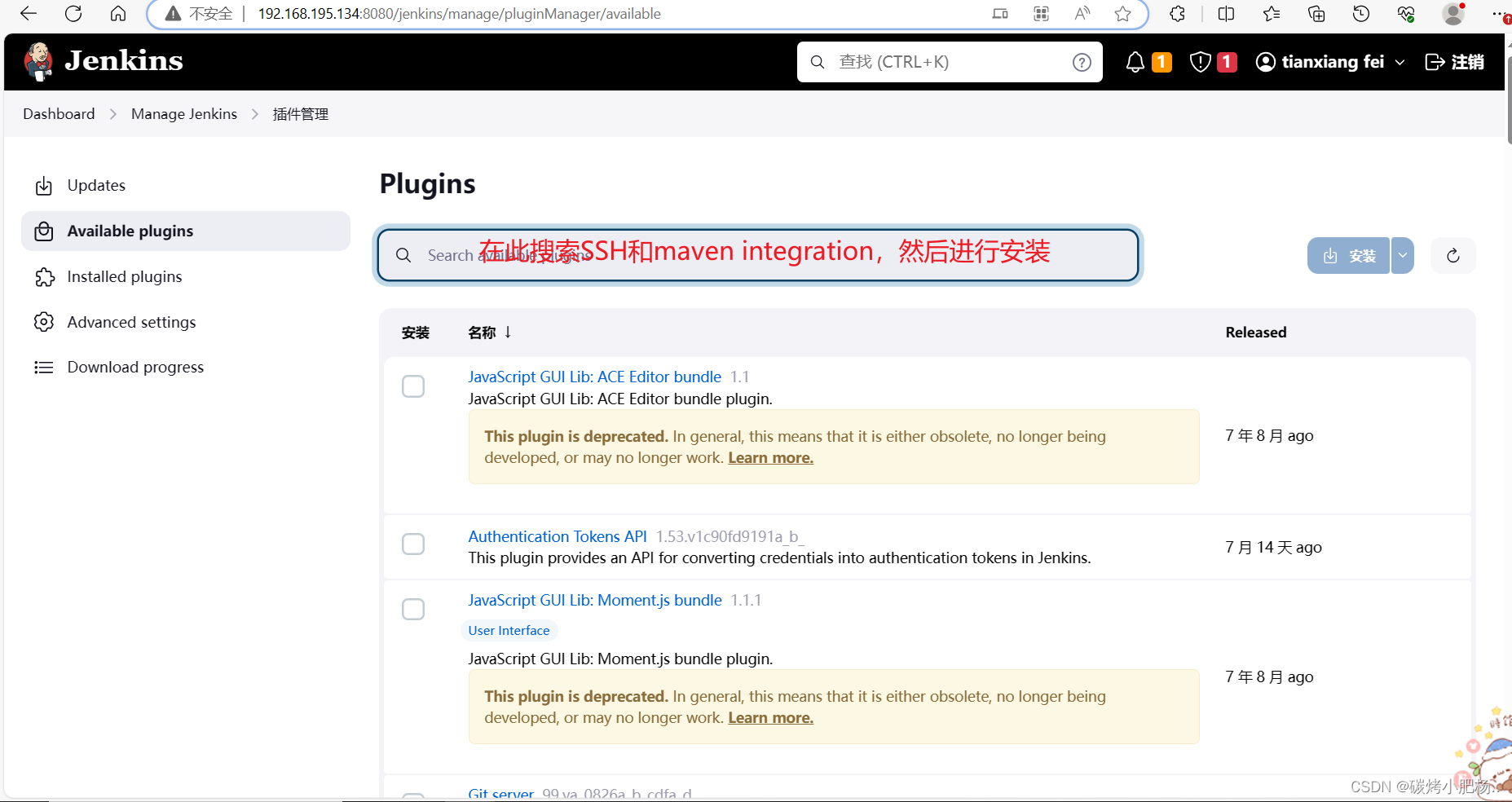
Task: Sort plugins by name arrow
Action: click(508, 332)
